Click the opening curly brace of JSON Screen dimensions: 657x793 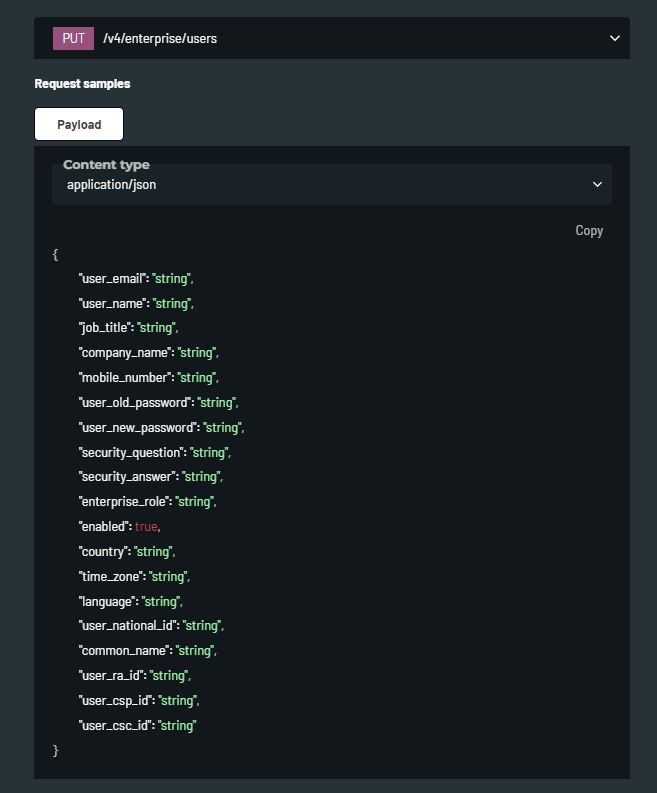pyautogui.click(x=56, y=254)
